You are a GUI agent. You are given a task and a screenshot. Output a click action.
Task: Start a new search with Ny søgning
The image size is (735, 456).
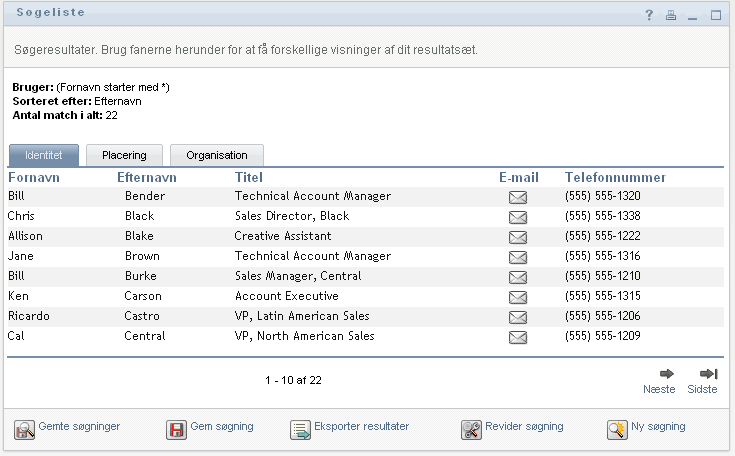coord(646,427)
